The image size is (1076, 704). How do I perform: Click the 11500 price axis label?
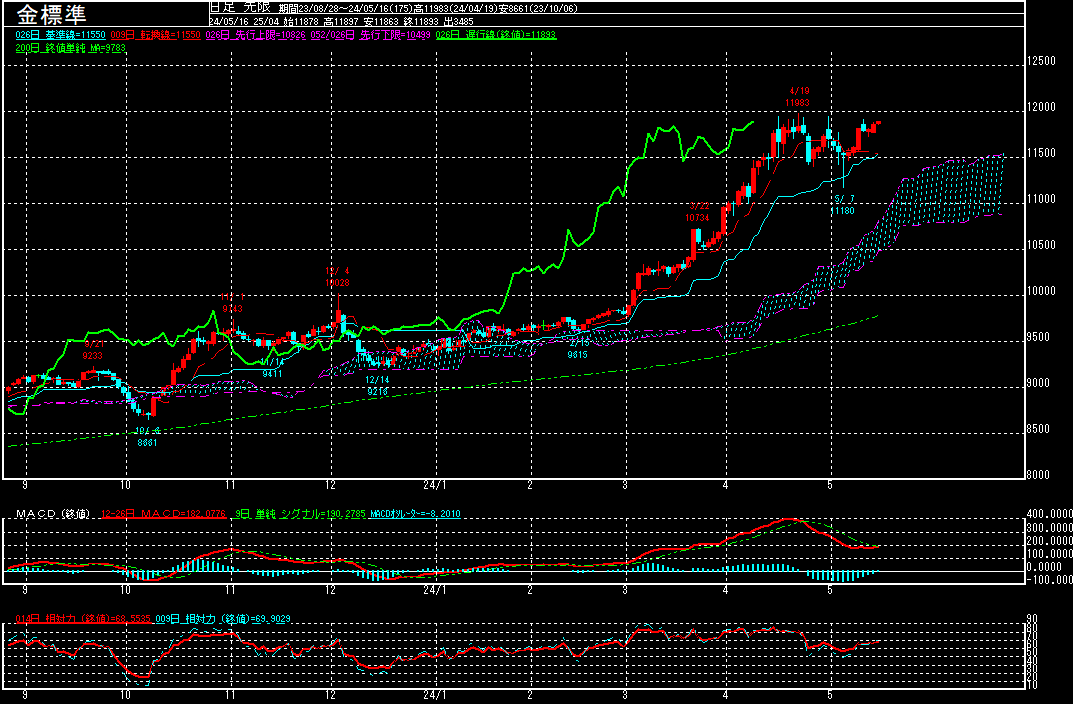pos(1041,153)
